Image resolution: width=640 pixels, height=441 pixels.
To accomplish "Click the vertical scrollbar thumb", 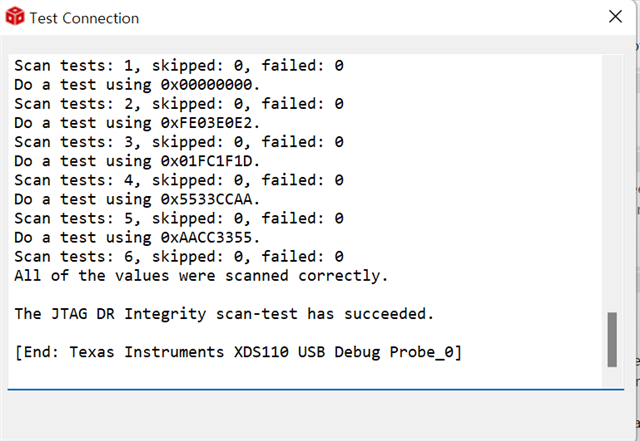I will coord(612,340).
